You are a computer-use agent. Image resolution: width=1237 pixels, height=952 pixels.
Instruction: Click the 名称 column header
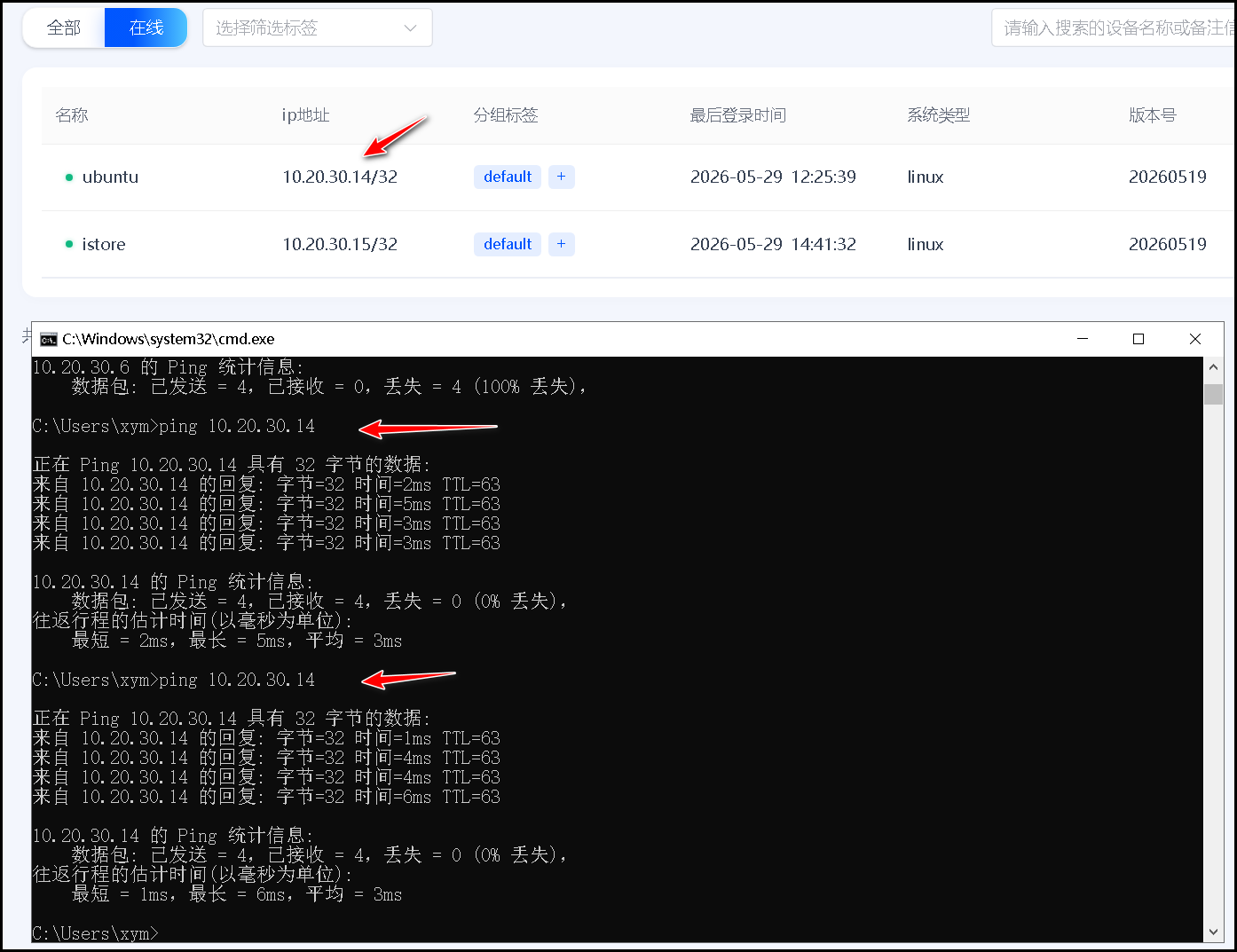[x=72, y=115]
